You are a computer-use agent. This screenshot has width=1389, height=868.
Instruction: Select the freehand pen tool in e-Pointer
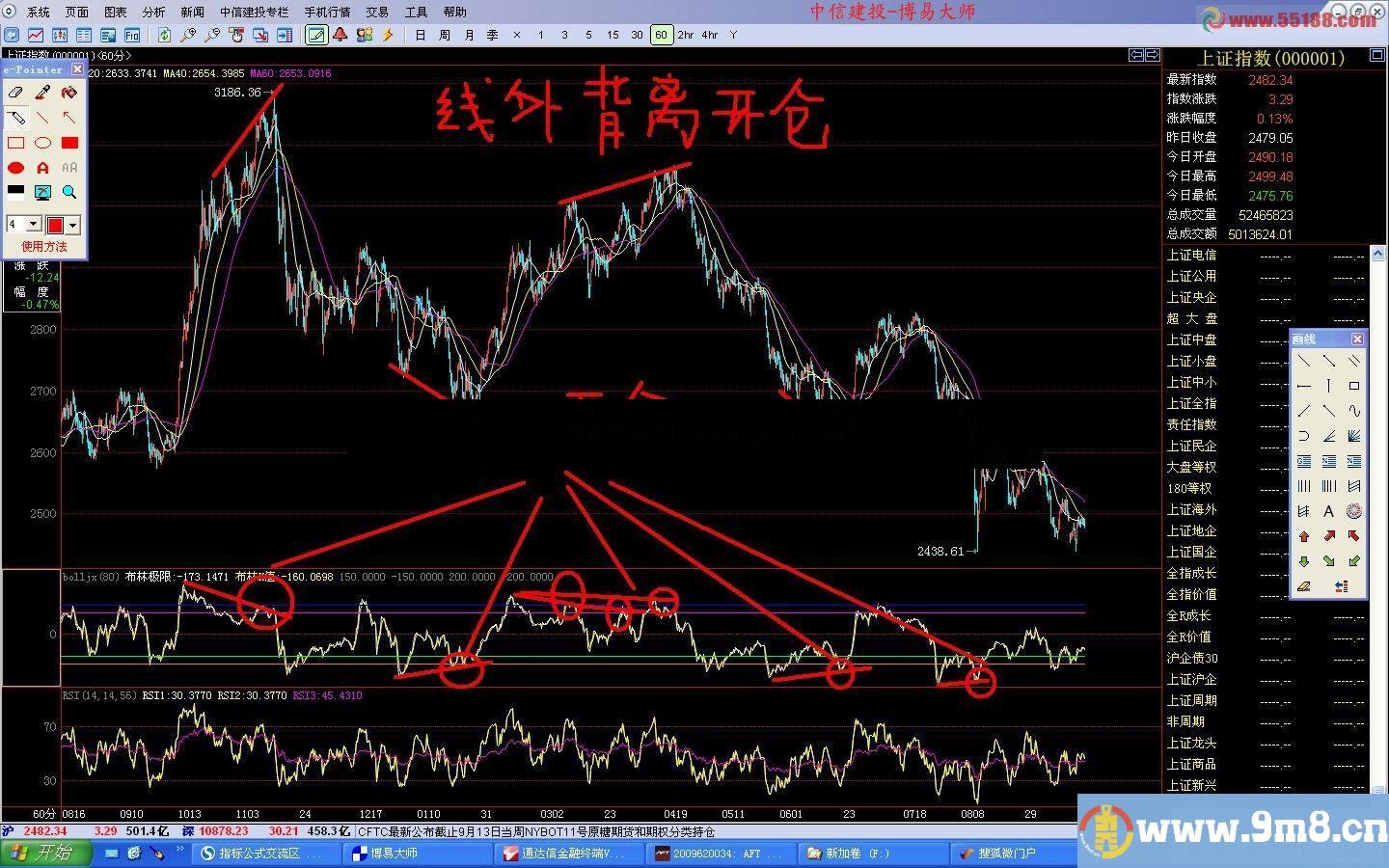pyautogui.click(x=15, y=118)
